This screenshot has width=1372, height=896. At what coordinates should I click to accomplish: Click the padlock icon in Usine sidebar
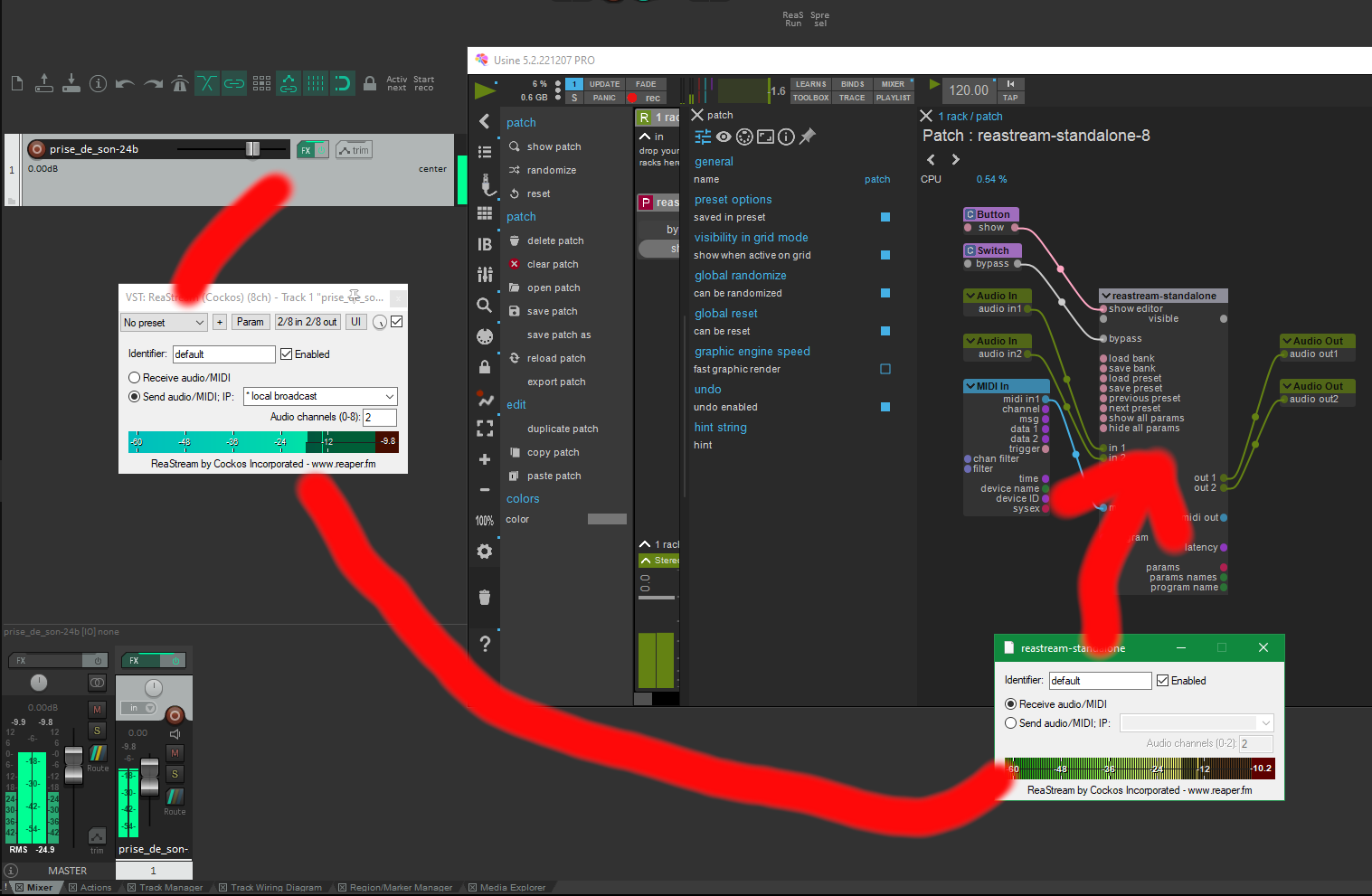point(485,367)
